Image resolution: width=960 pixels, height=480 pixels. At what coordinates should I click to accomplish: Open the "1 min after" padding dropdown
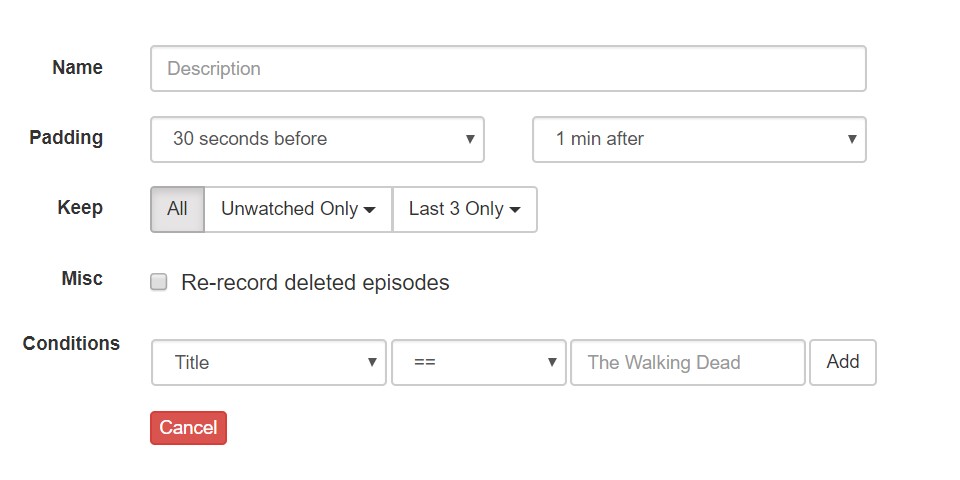[x=699, y=139]
